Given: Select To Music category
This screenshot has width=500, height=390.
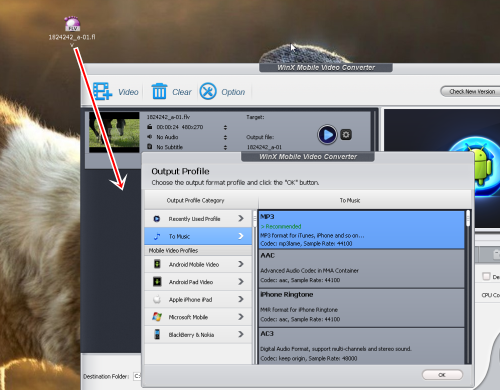Looking at the screenshot, I should 198,236.
